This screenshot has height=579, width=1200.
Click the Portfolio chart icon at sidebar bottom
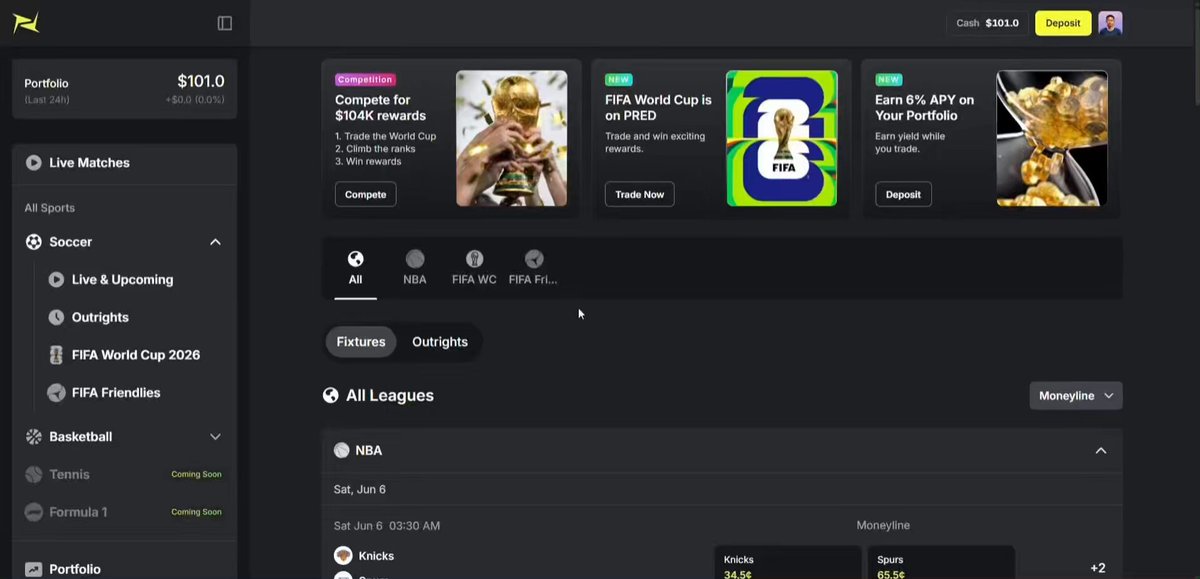click(x=34, y=569)
